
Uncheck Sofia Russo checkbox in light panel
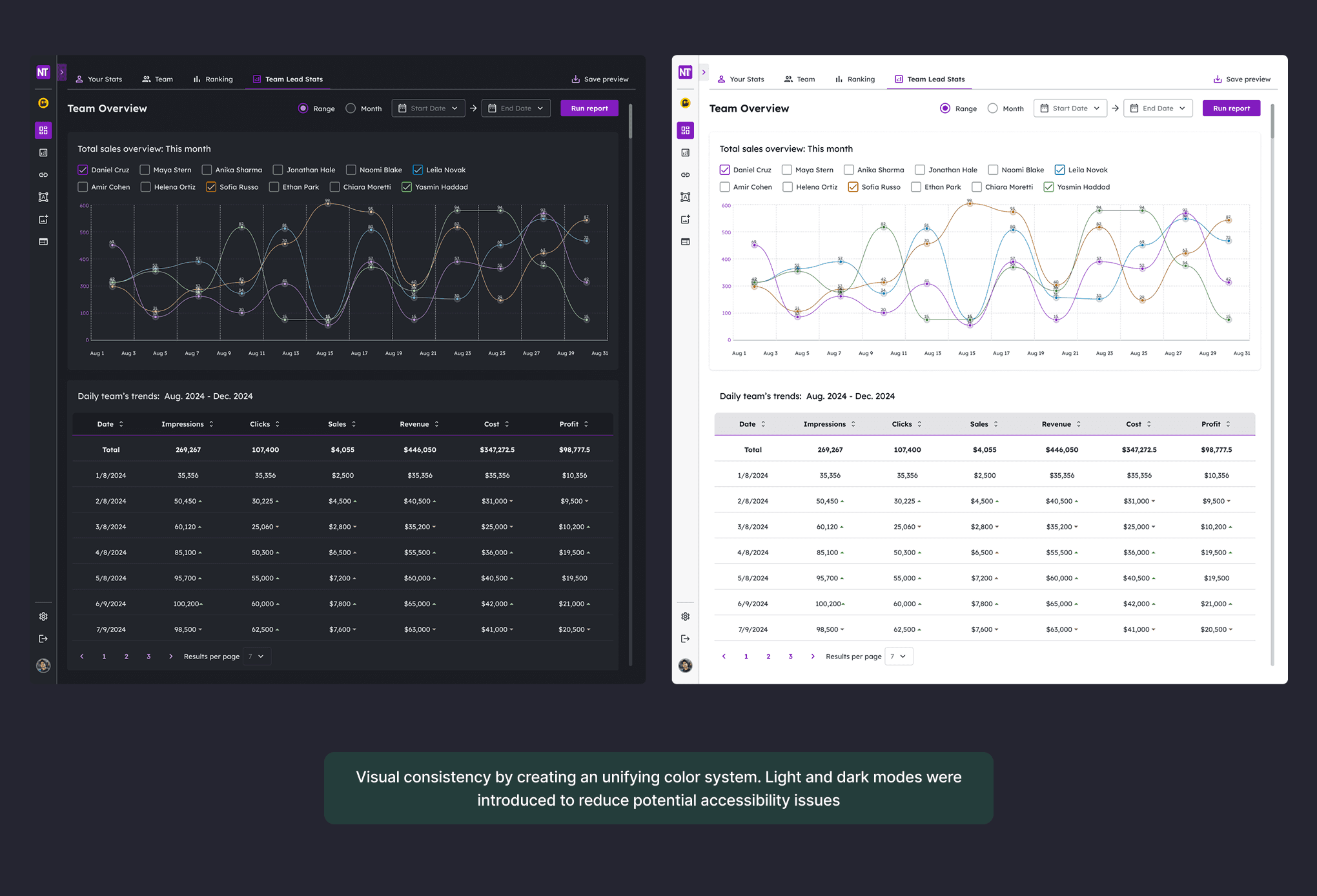(x=853, y=187)
